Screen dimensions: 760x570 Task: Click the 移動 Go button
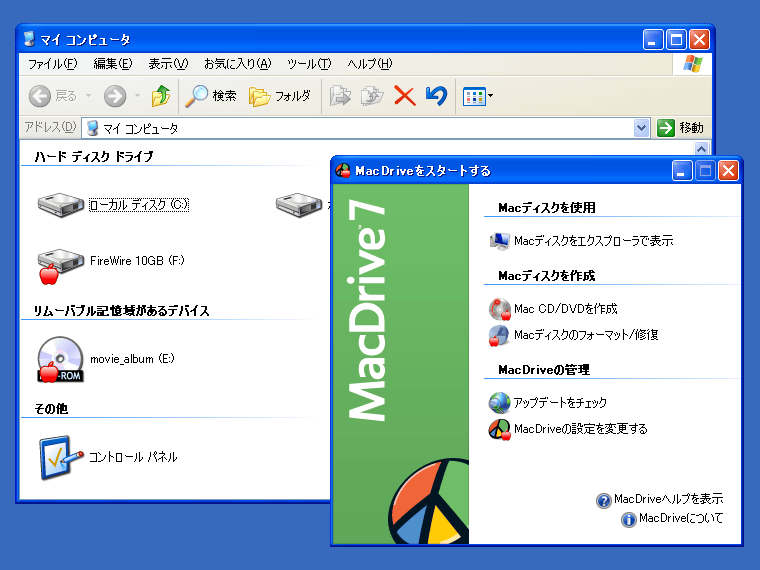[680, 128]
